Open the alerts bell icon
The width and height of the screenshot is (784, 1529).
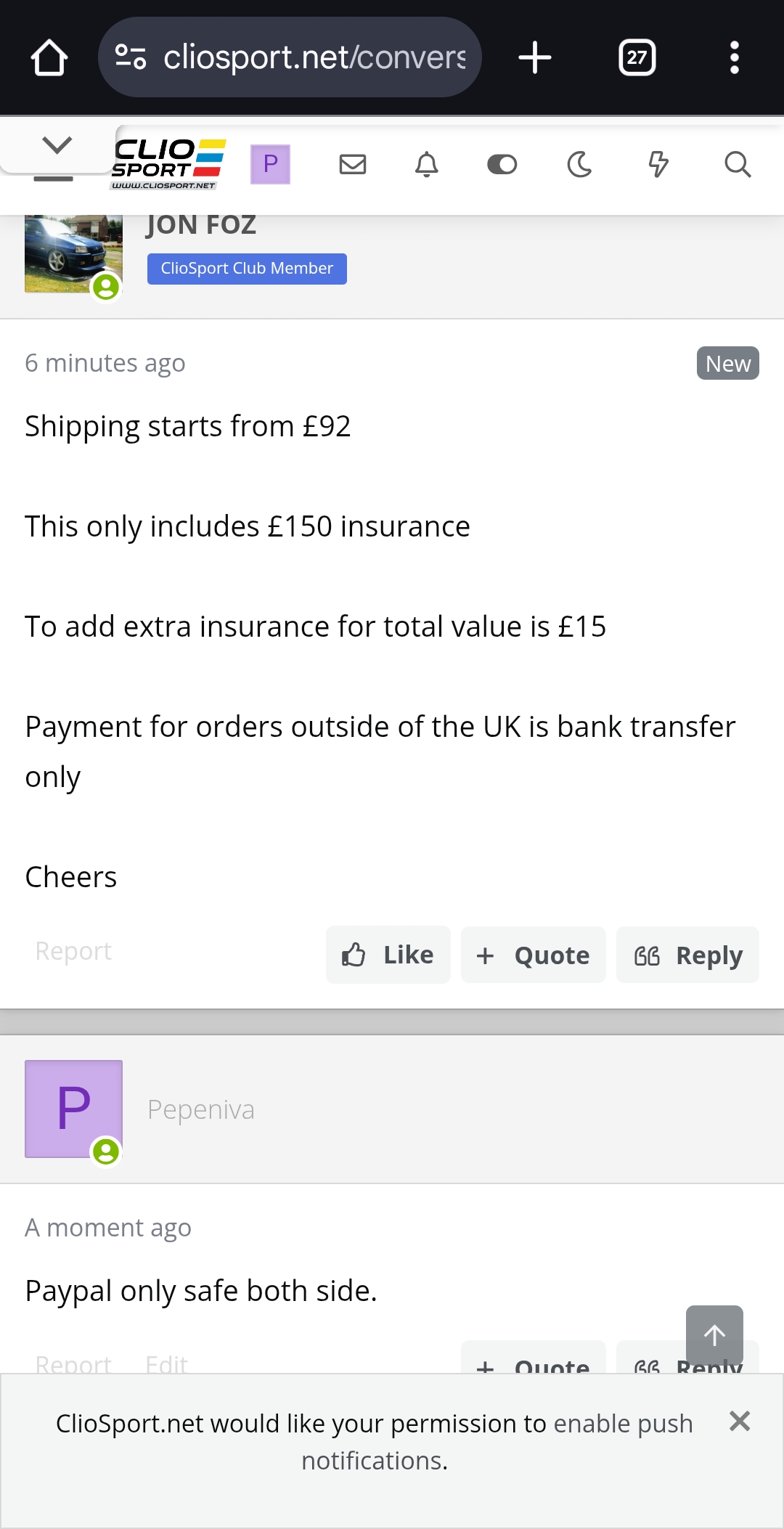[x=427, y=164]
